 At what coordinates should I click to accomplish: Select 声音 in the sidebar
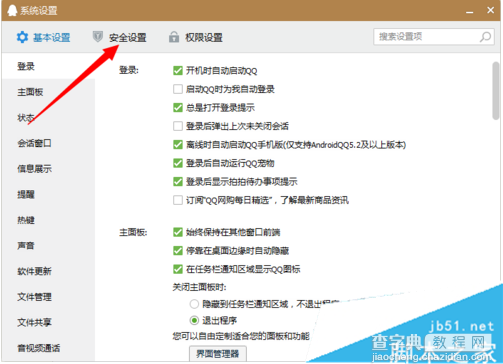[x=49, y=246]
